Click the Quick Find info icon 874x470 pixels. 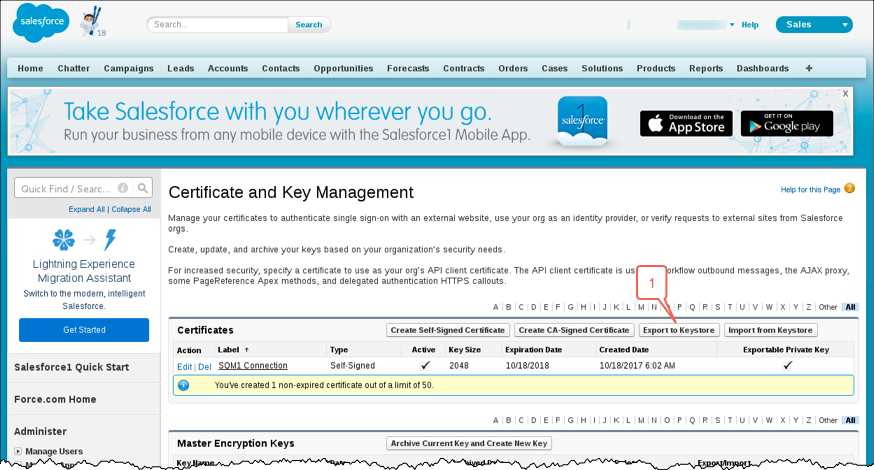(x=123, y=188)
